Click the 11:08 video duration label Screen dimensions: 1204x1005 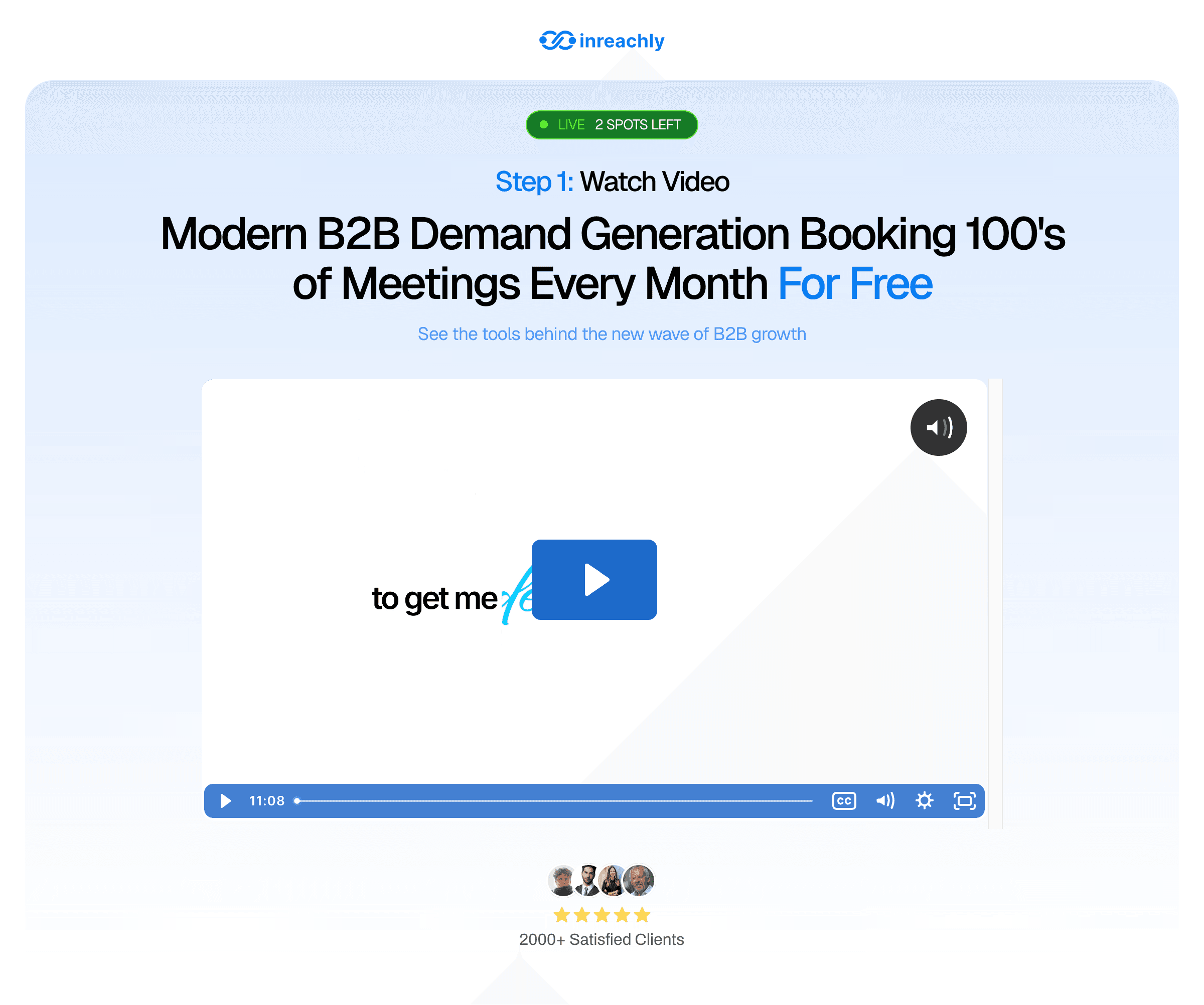[x=266, y=800]
